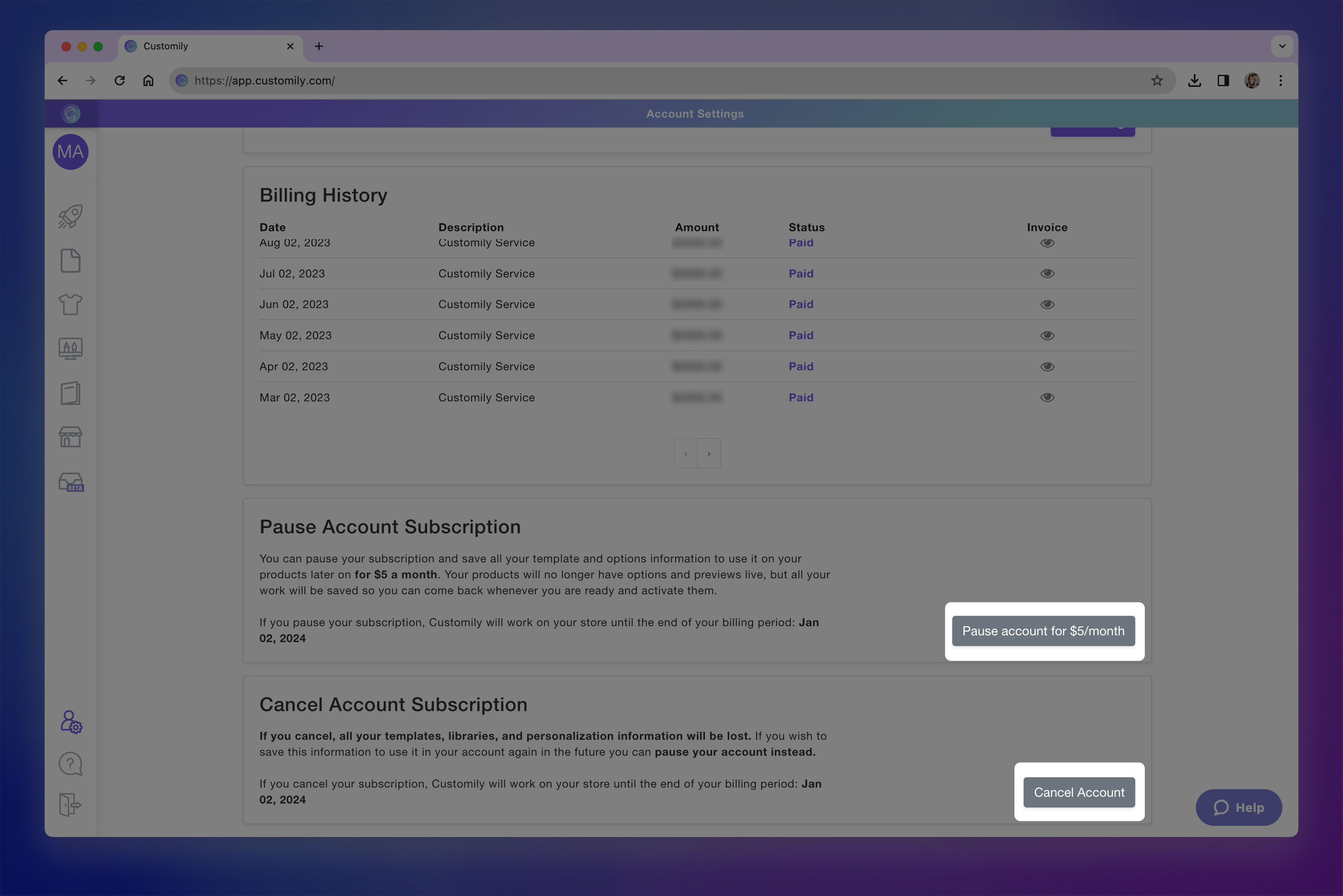The width and height of the screenshot is (1343, 896).
Task: Expand the browser tab search dropdown
Action: click(x=1282, y=46)
